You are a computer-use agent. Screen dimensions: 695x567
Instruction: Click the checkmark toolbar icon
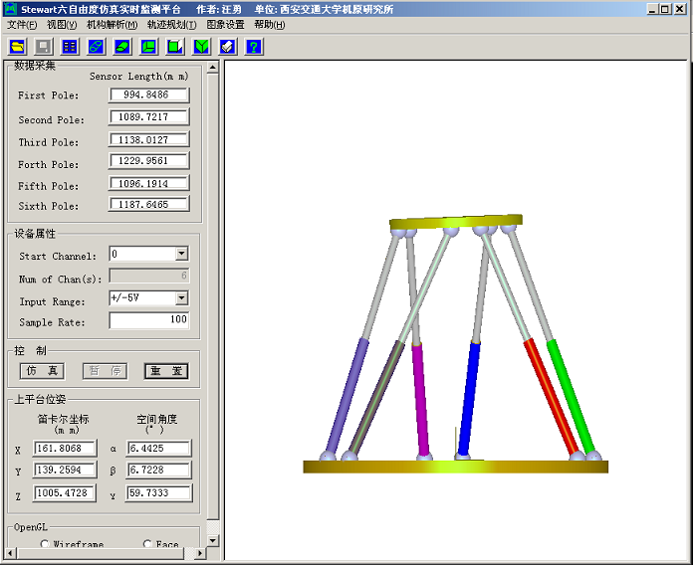pyautogui.click(x=227, y=46)
